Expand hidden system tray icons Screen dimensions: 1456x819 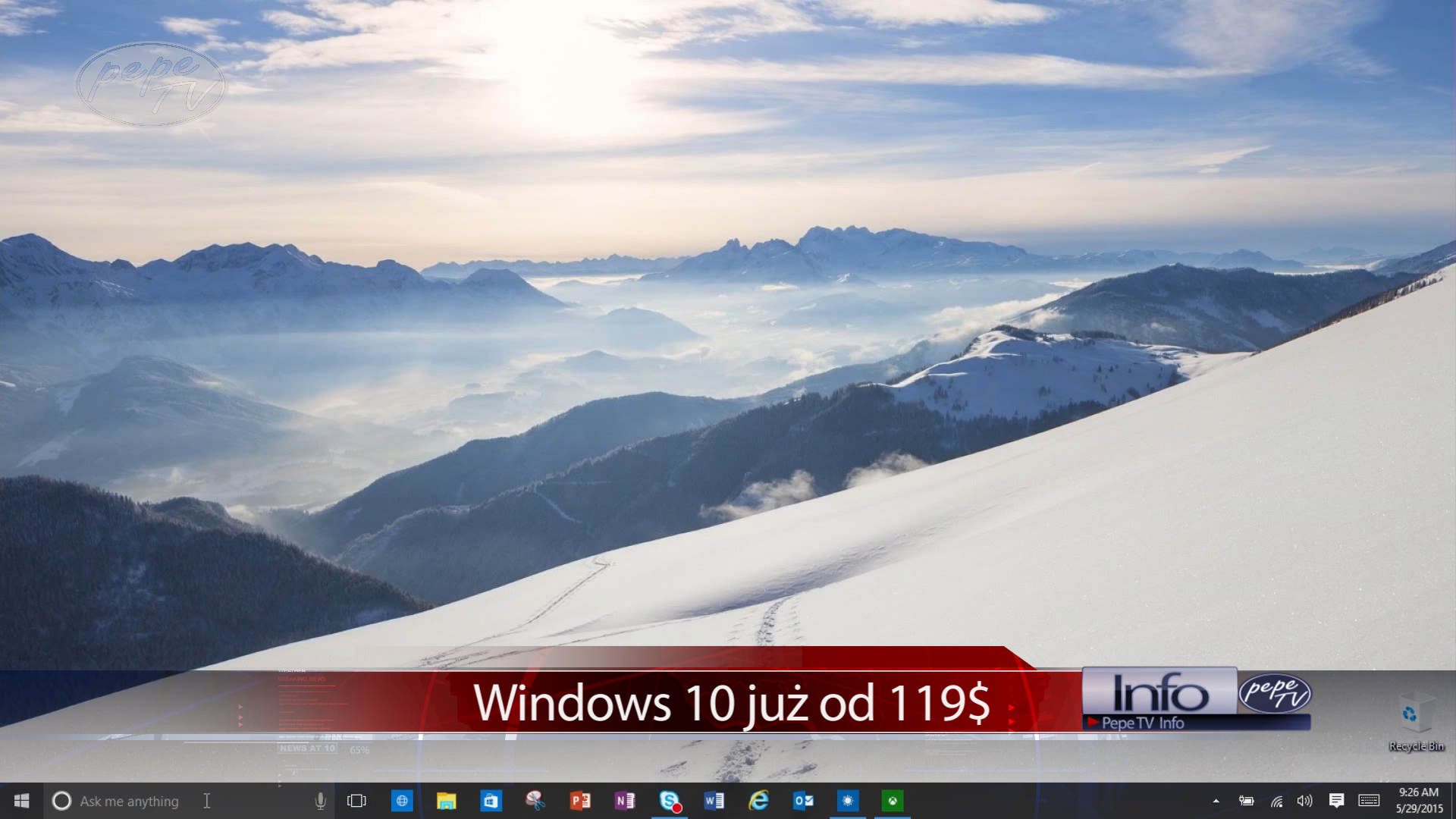point(1216,801)
